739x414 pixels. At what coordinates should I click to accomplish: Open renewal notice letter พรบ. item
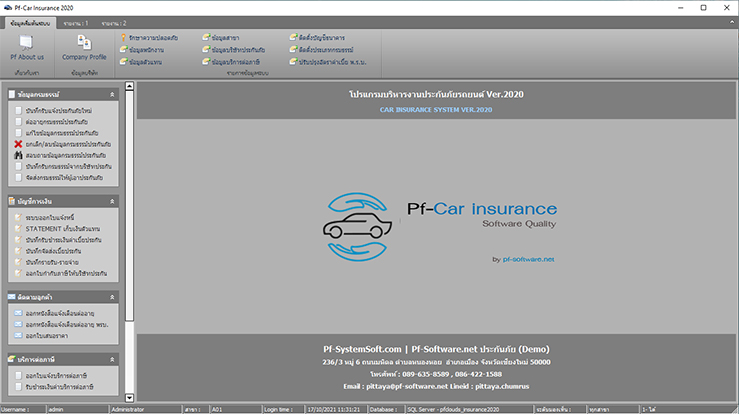tap(61, 324)
